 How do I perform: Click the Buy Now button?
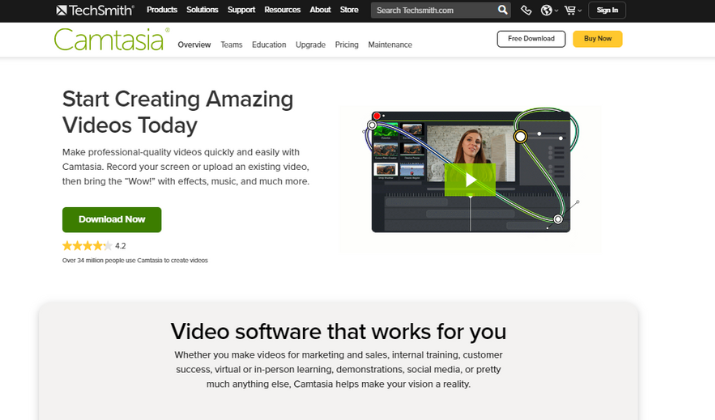coord(597,39)
